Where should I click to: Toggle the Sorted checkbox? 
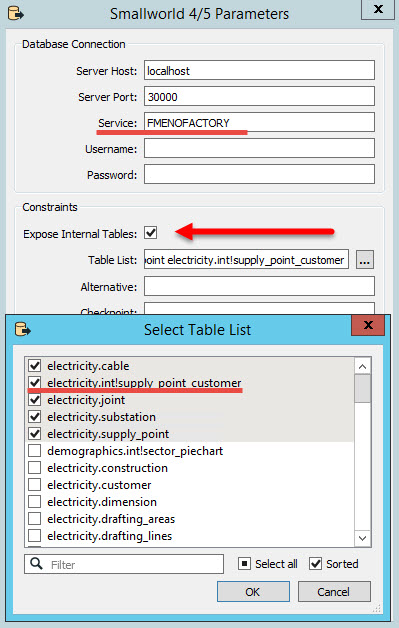(x=316, y=564)
